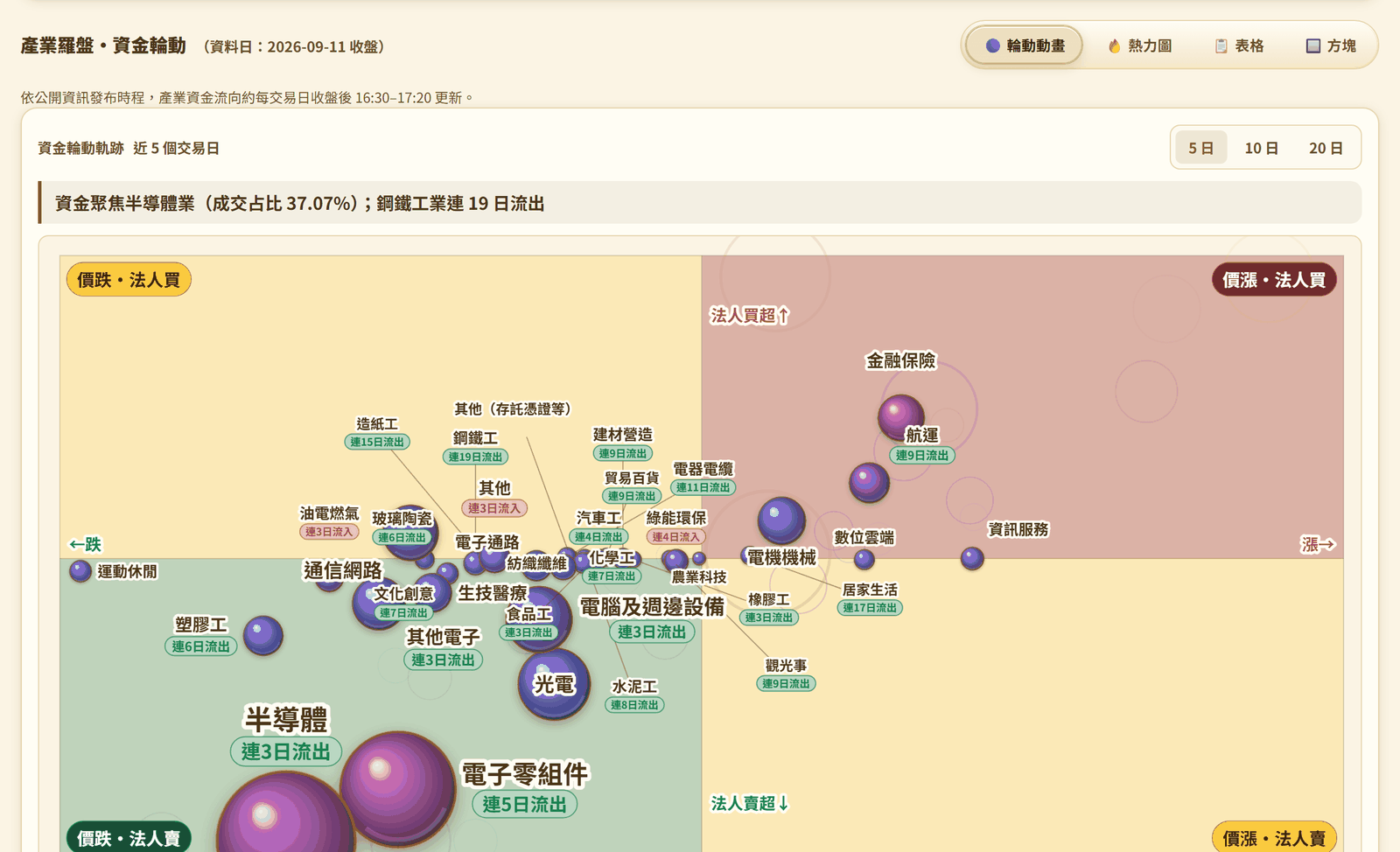Image resolution: width=1400 pixels, height=852 pixels.
Task: Open the 熱力圖 heatmap view
Action: [x=1139, y=45]
